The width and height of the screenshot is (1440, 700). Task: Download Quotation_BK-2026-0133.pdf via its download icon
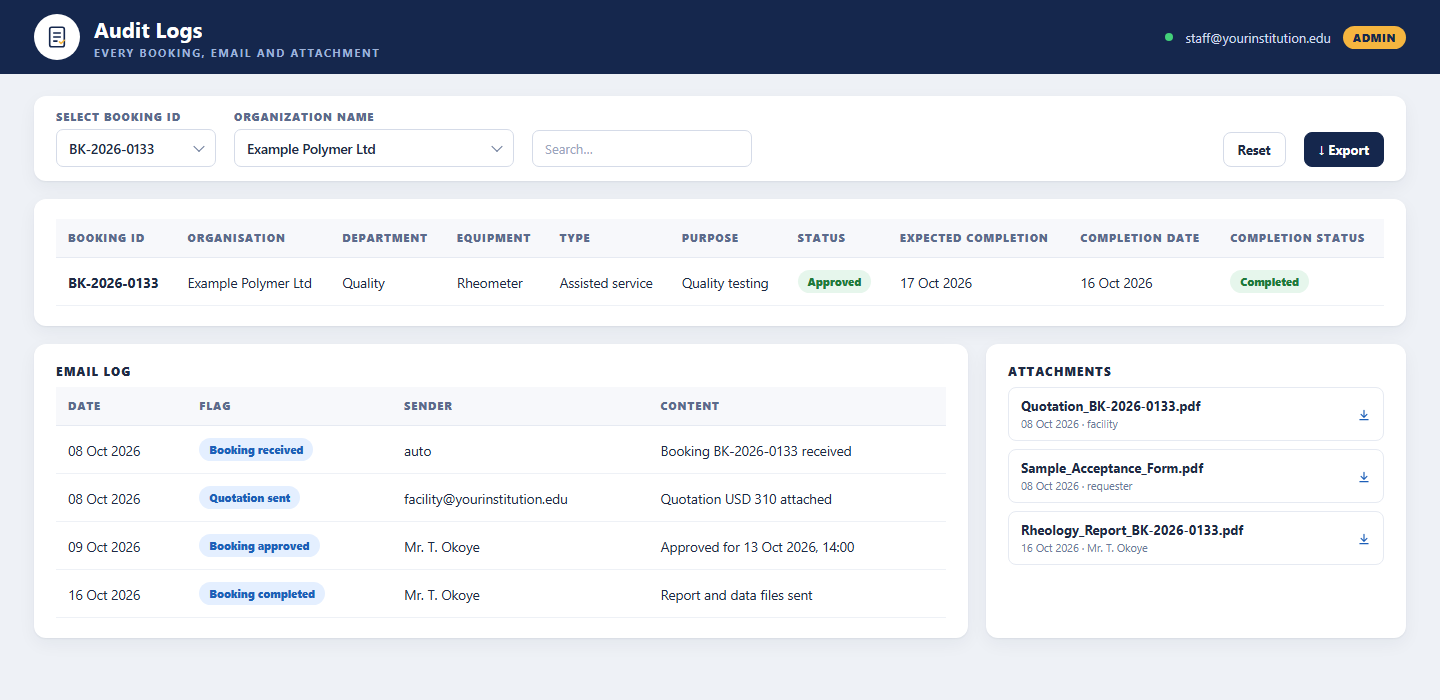tap(1364, 415)
